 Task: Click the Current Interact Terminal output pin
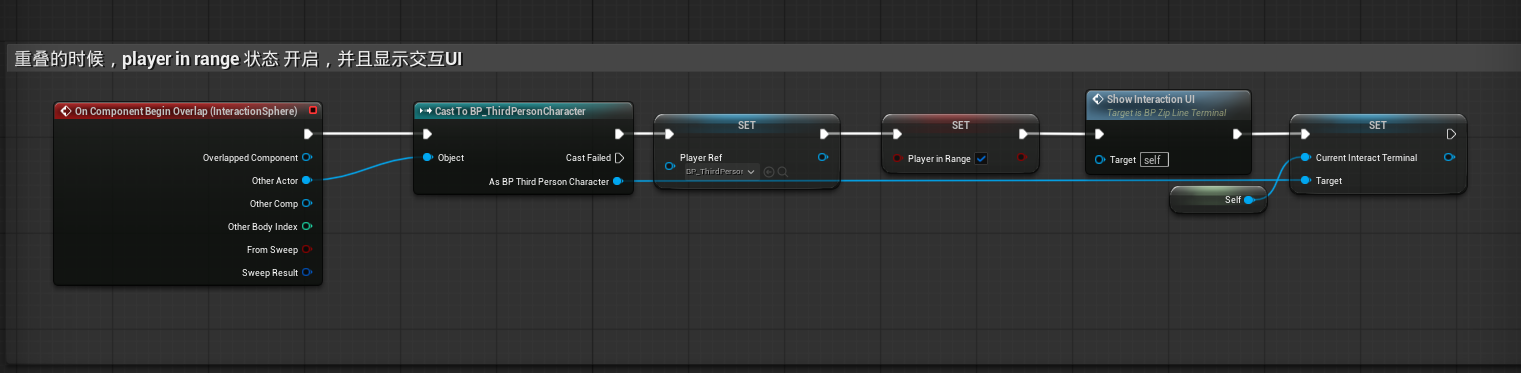1450,158
